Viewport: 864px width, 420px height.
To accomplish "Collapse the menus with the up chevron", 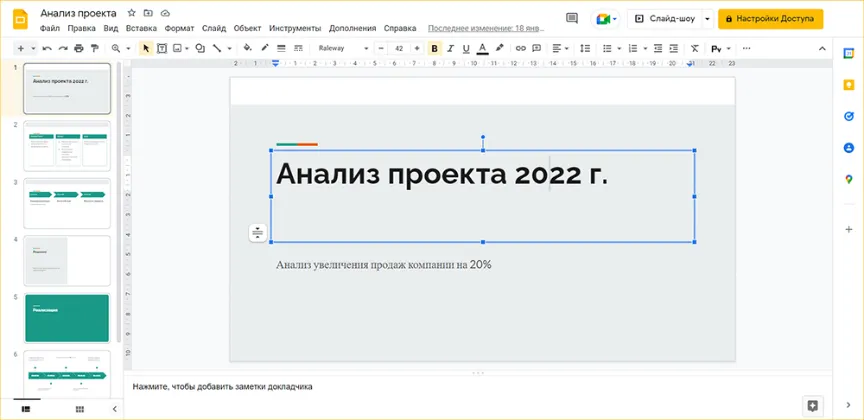I will pos(822,49).
